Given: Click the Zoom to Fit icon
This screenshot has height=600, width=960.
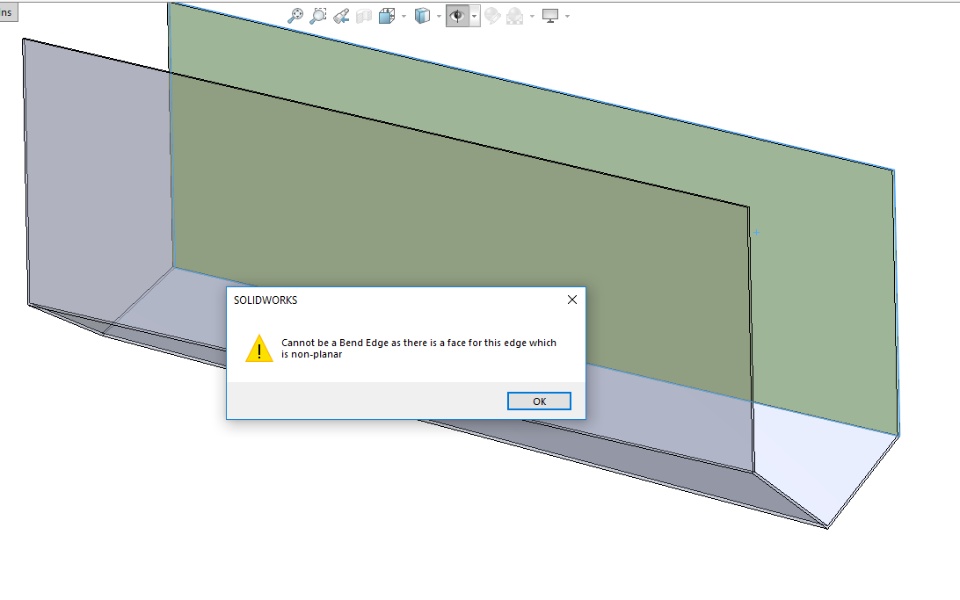Looking at the screenshot, I should pos(295,15).
